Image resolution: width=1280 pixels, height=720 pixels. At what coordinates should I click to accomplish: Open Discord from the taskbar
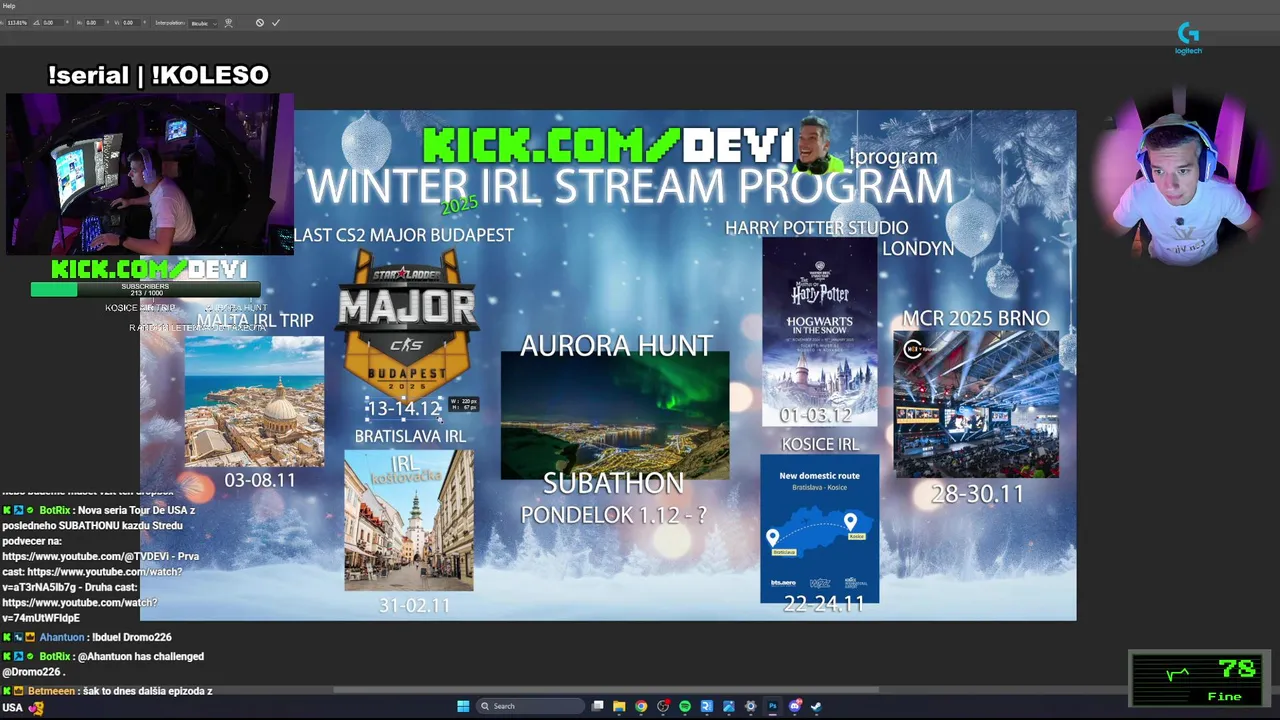coord(795,706)
